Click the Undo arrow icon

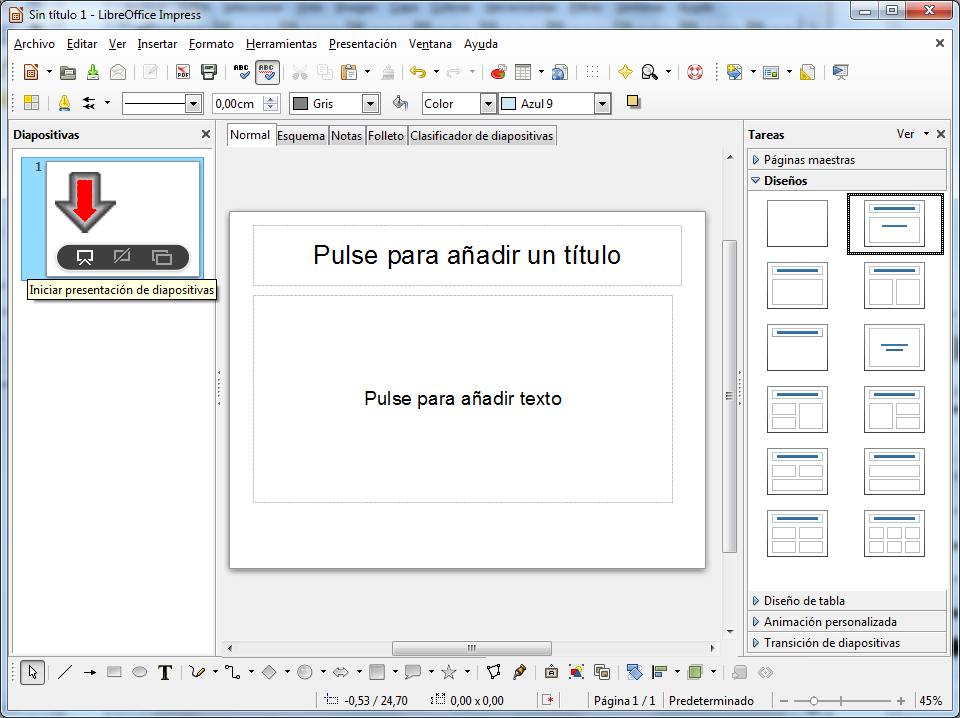[x=418, y=72]
